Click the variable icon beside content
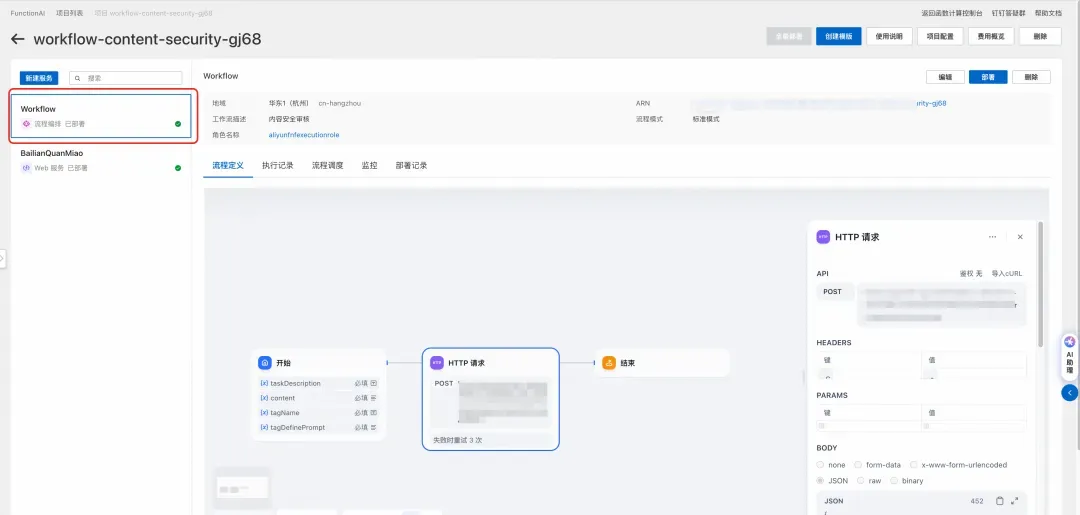The width and height of the screenshot is (1080, 515). pos(264,398)
